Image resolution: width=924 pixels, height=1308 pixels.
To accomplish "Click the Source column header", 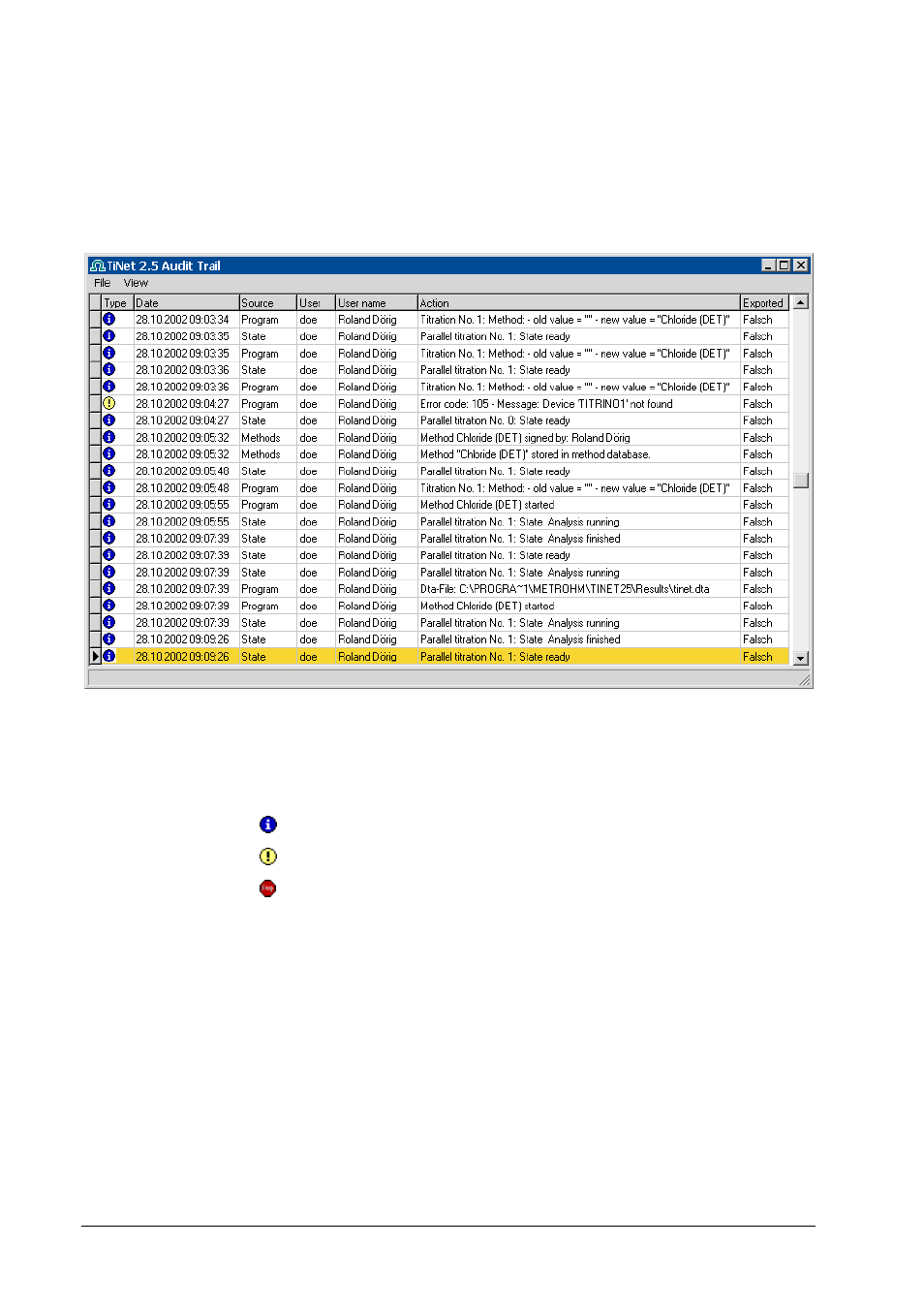I will click(267, 302).
